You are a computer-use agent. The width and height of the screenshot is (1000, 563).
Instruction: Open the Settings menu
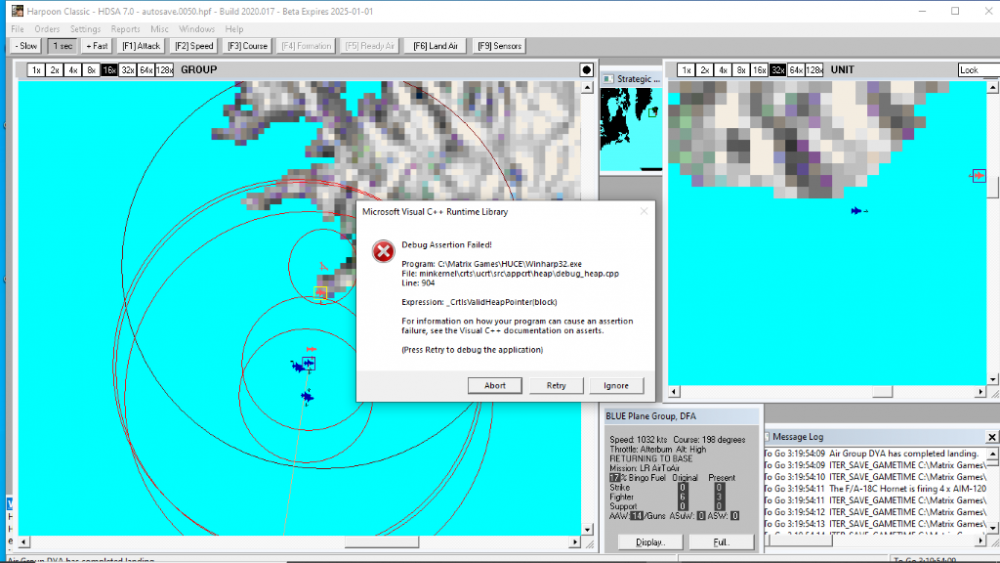coord(85,29)
